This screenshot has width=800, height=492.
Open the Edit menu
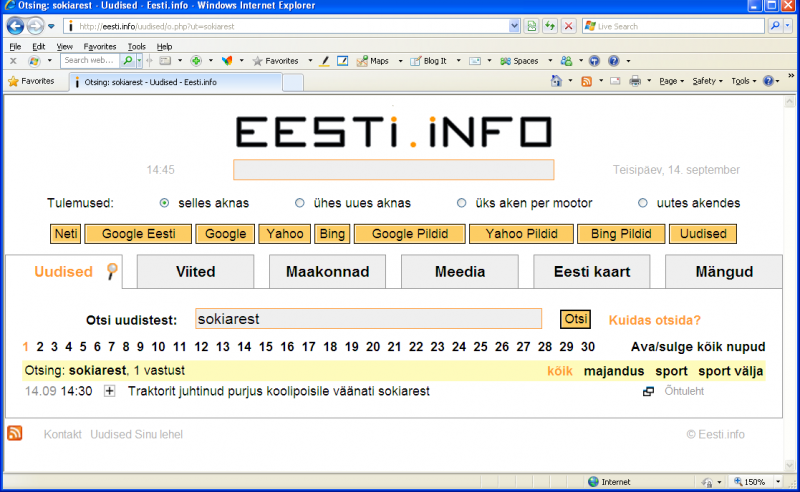click(39, 46)
